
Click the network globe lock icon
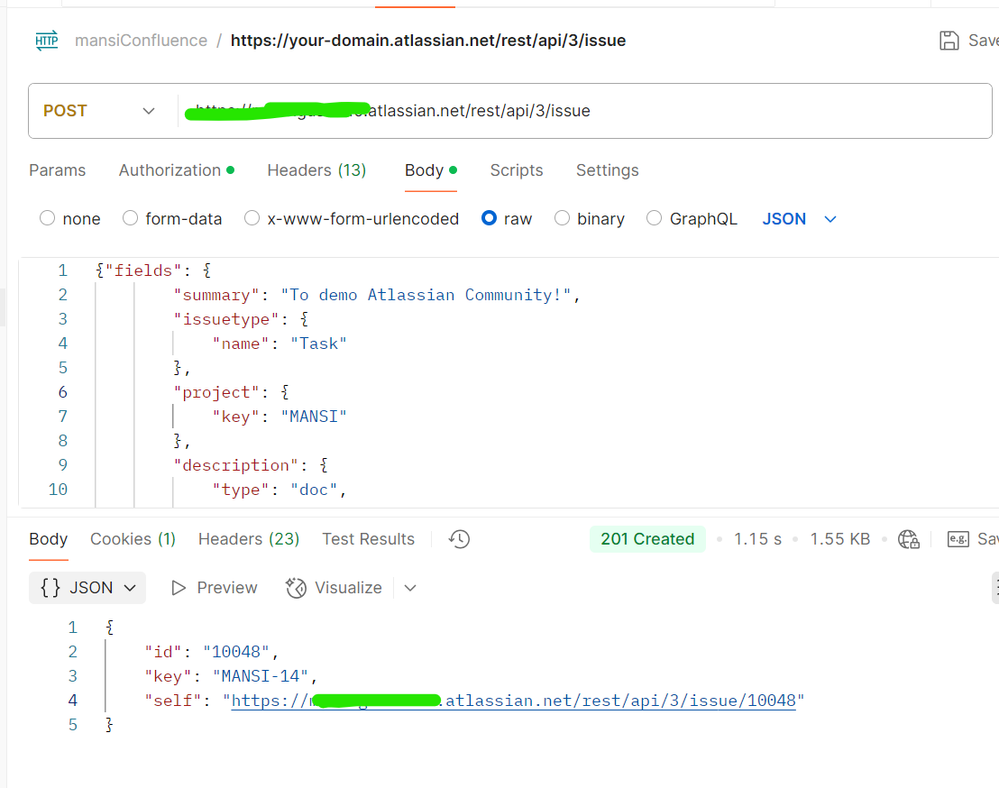tap(909, 540)
